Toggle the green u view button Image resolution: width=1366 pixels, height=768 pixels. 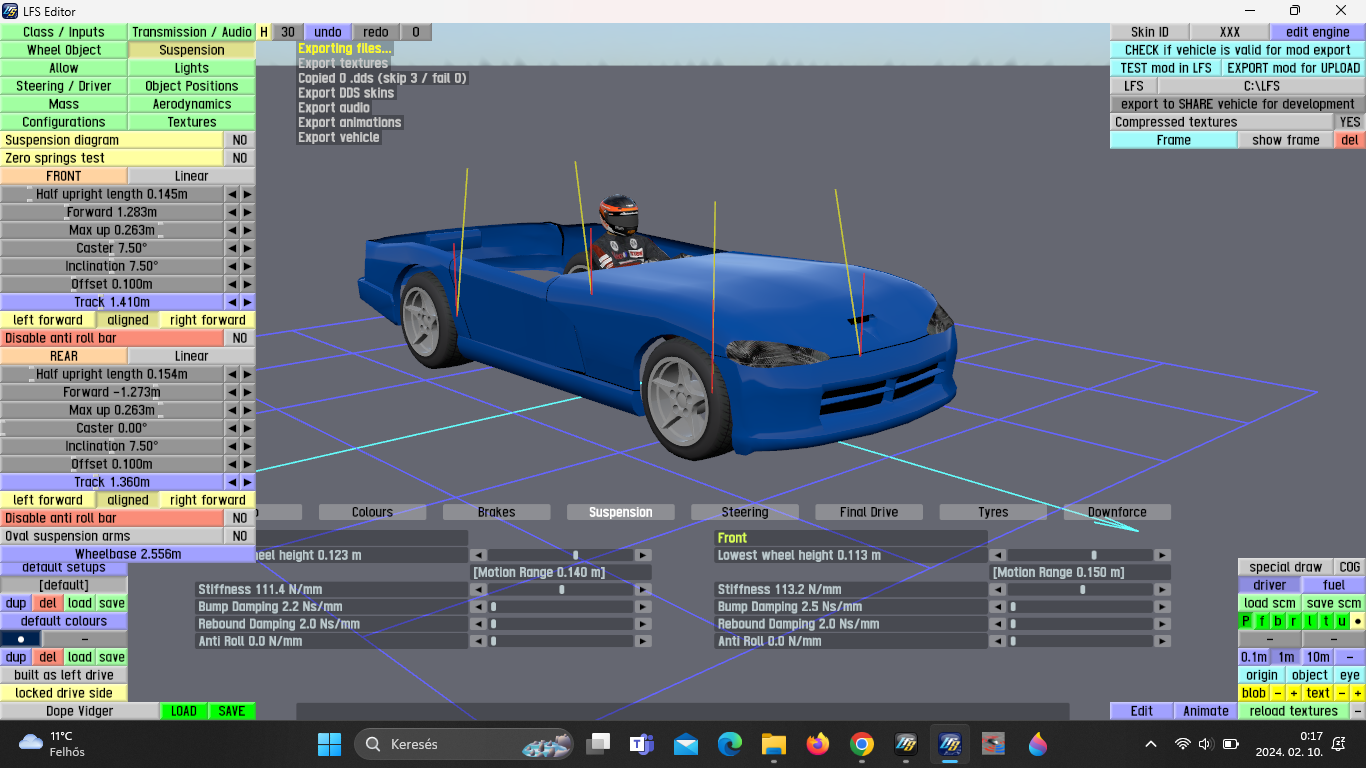1342,621
